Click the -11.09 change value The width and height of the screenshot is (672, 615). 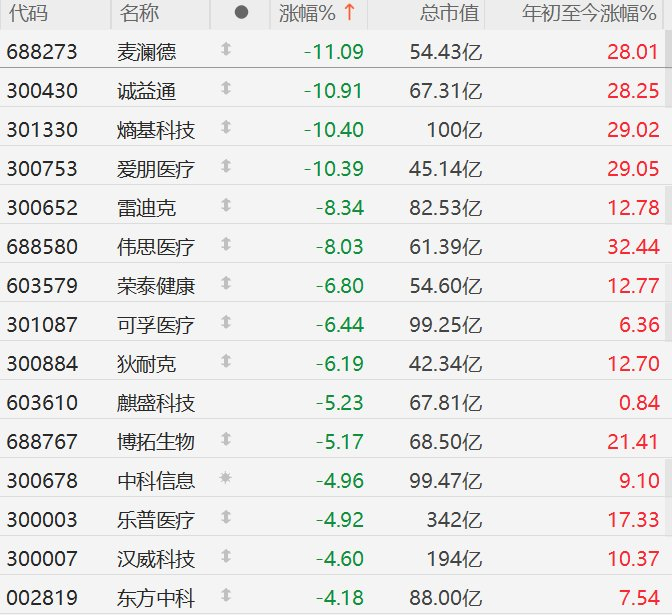(333, 52)
